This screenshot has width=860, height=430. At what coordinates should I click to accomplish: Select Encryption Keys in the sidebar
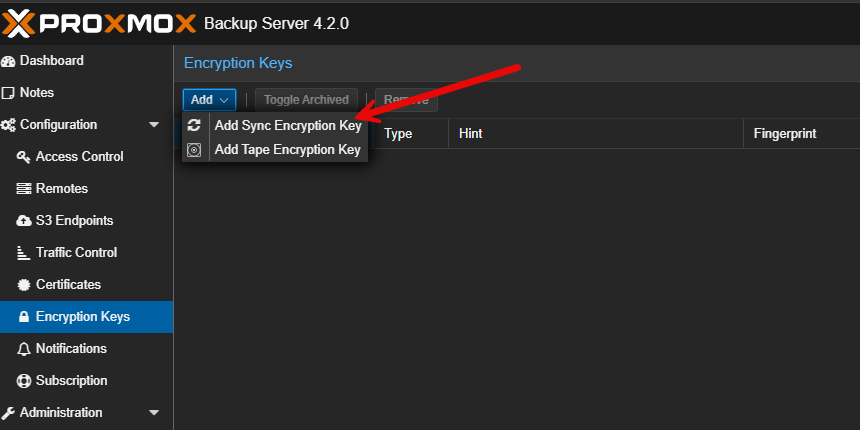tap(82, 317)
